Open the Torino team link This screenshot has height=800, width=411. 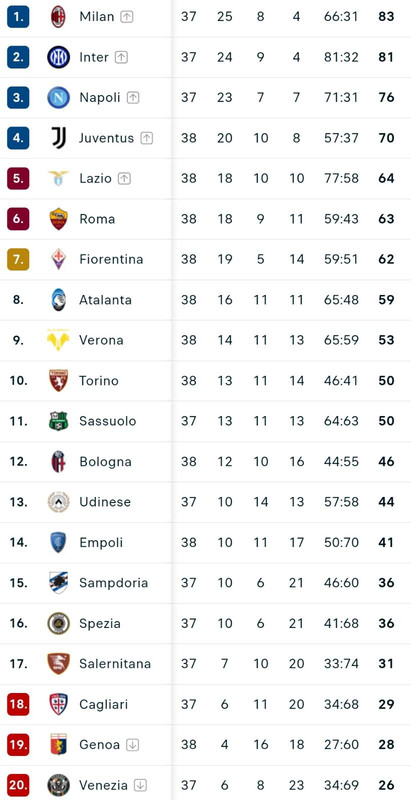click(x=99, y=381)
